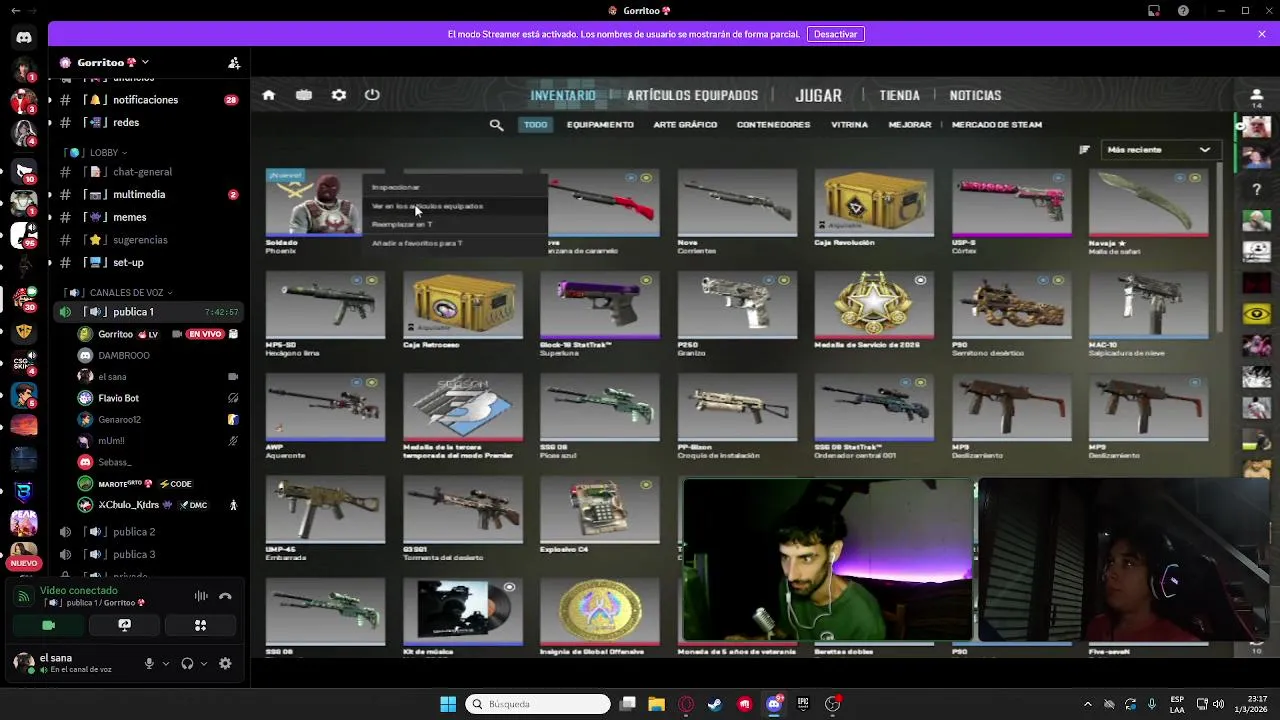Click the question mark help icon in CS2 sidebar
This screenshot has width=1280, height=720.
(1257, 189)
